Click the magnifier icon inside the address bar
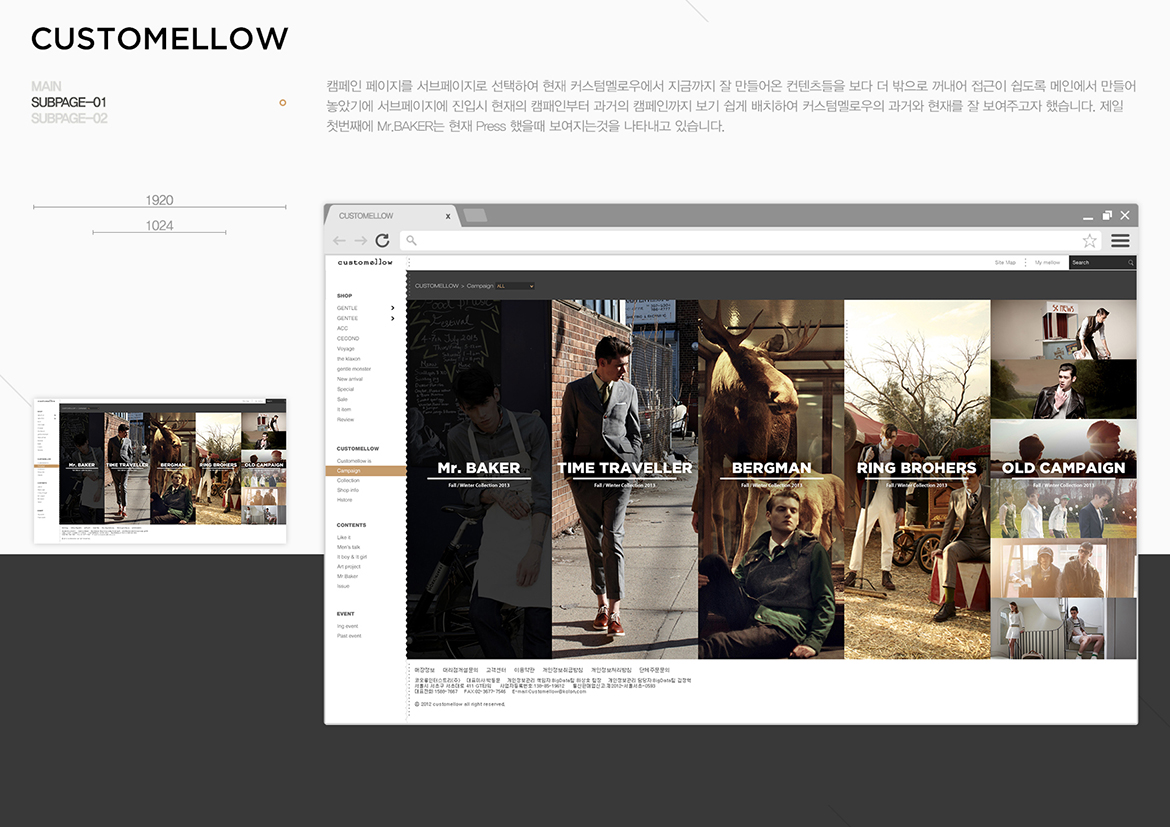 coord(410,240)
